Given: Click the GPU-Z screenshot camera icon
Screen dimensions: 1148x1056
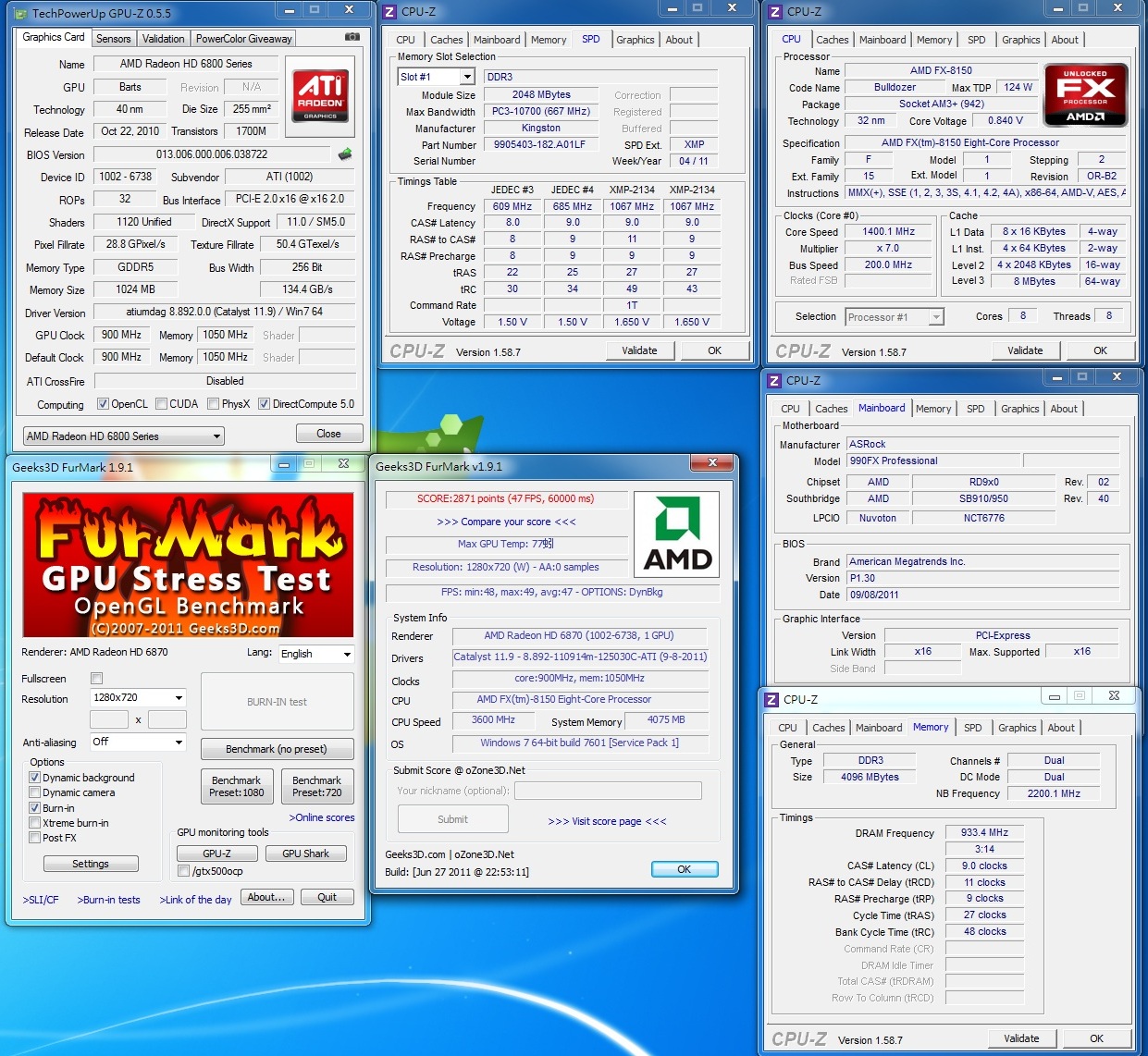Looking at the screenshot, I should (x=352, y=37).
